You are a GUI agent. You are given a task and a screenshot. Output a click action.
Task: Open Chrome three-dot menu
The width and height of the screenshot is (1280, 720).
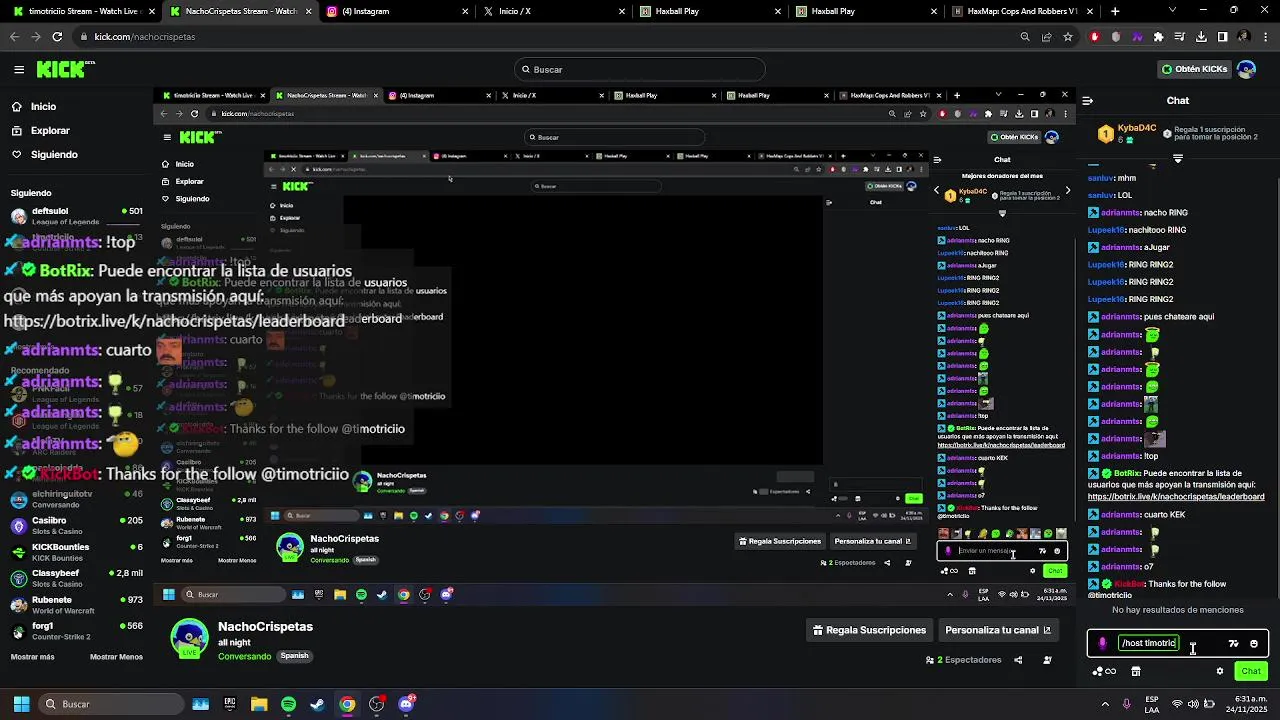[x=1265, y=36]
